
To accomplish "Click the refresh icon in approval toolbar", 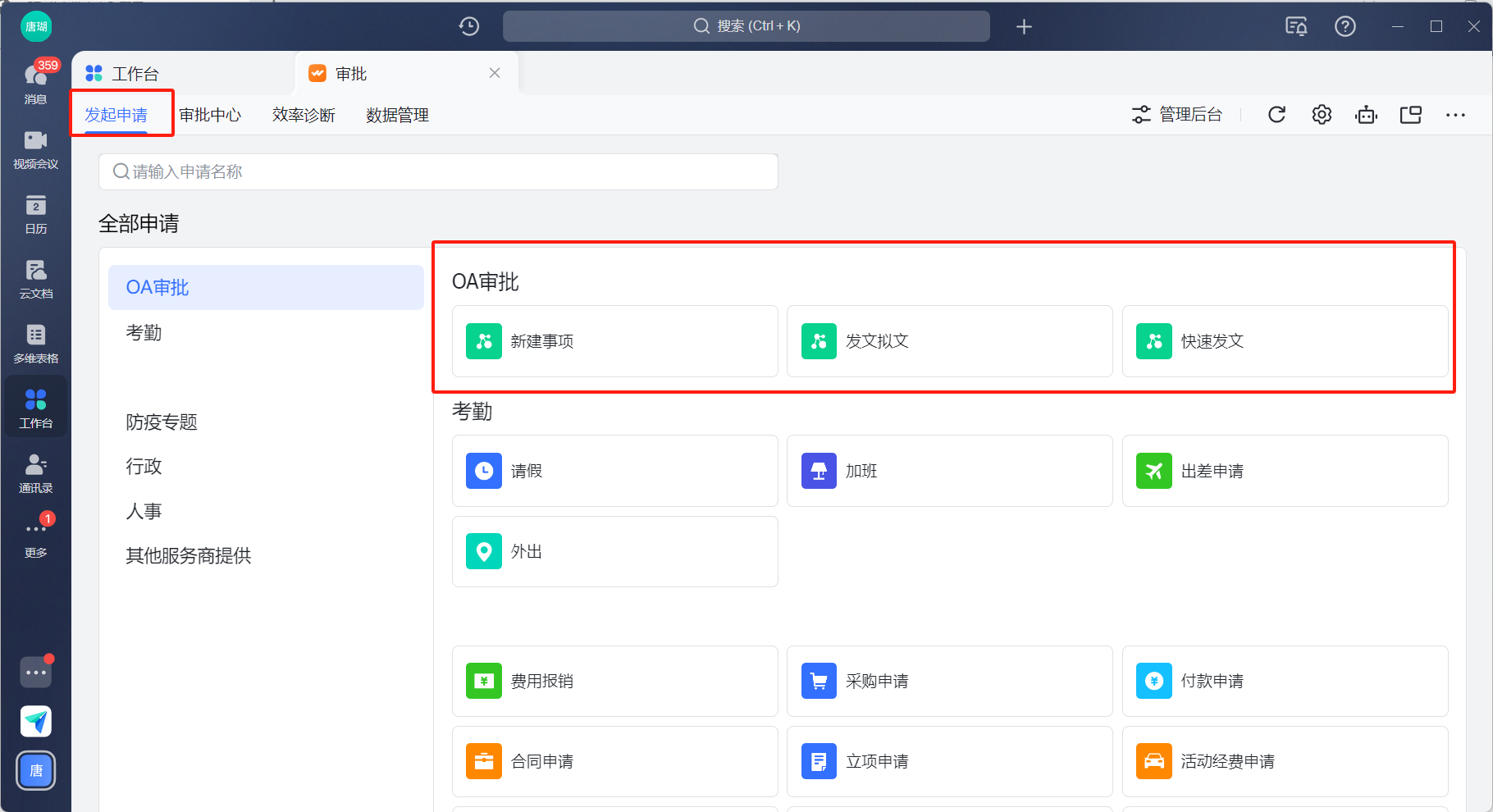I will pos(1276,115).
